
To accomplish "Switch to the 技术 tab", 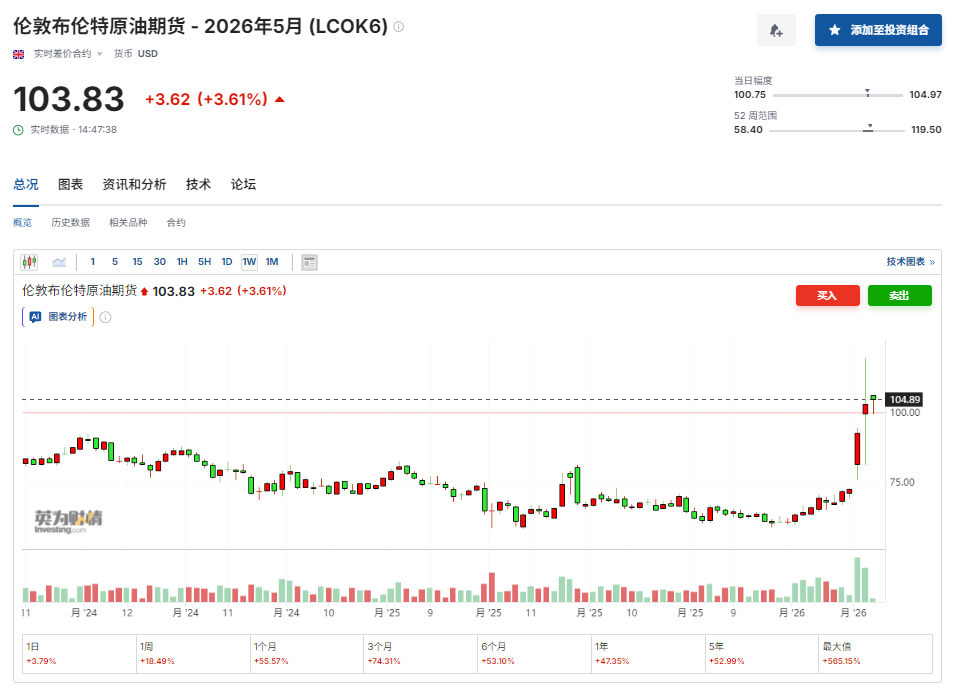I will coord(197,185).
